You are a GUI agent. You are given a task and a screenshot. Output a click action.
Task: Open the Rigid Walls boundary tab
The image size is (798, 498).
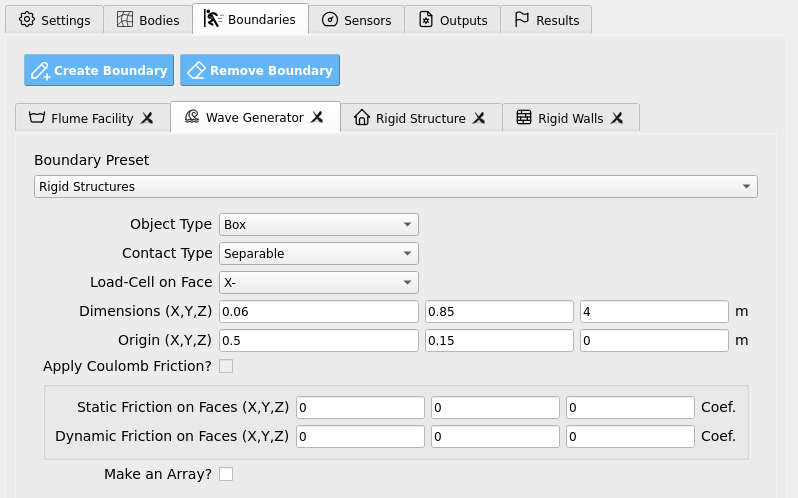[x=571, y=118]
